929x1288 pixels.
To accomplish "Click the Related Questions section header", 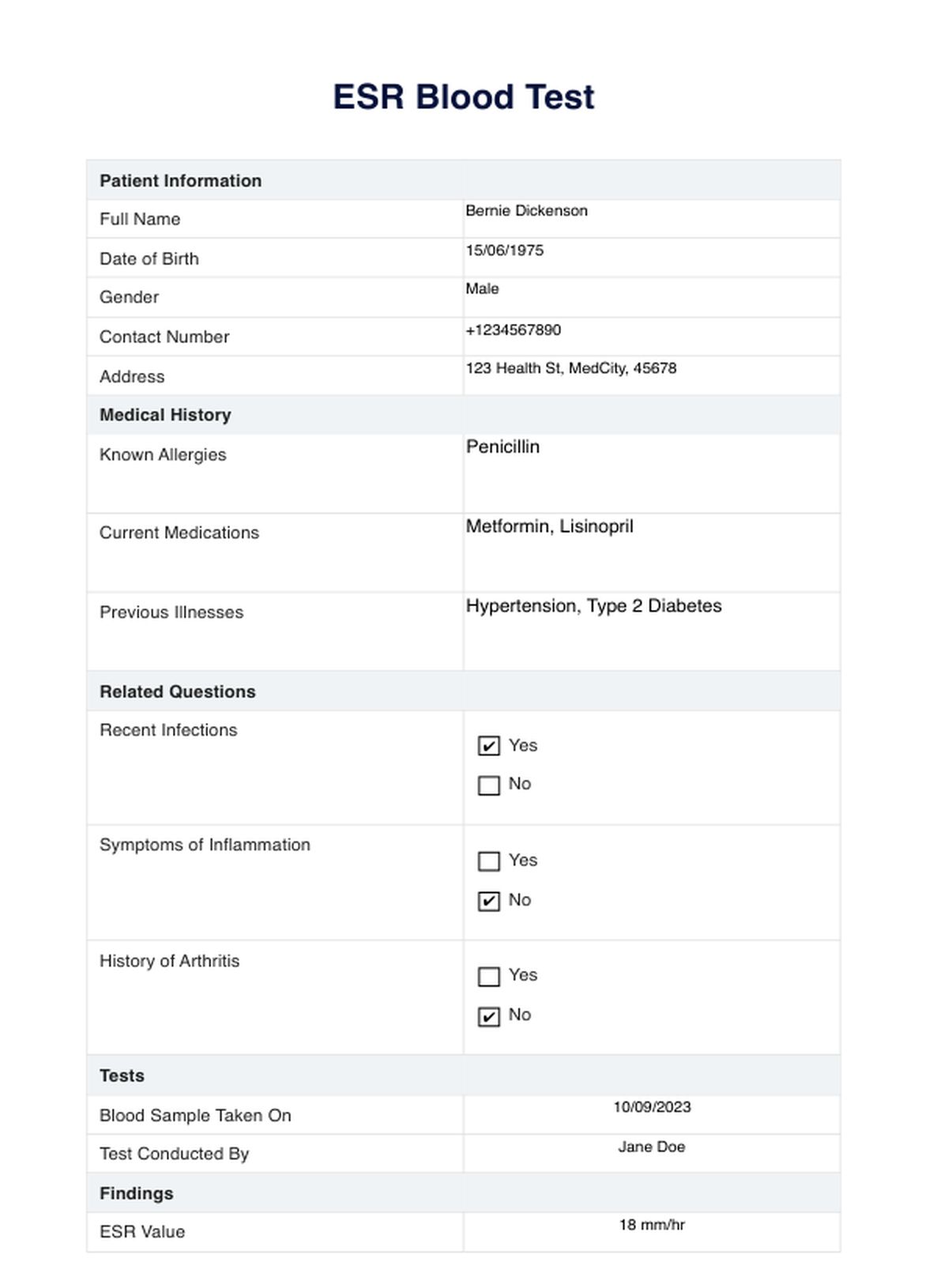I will 178,691.
